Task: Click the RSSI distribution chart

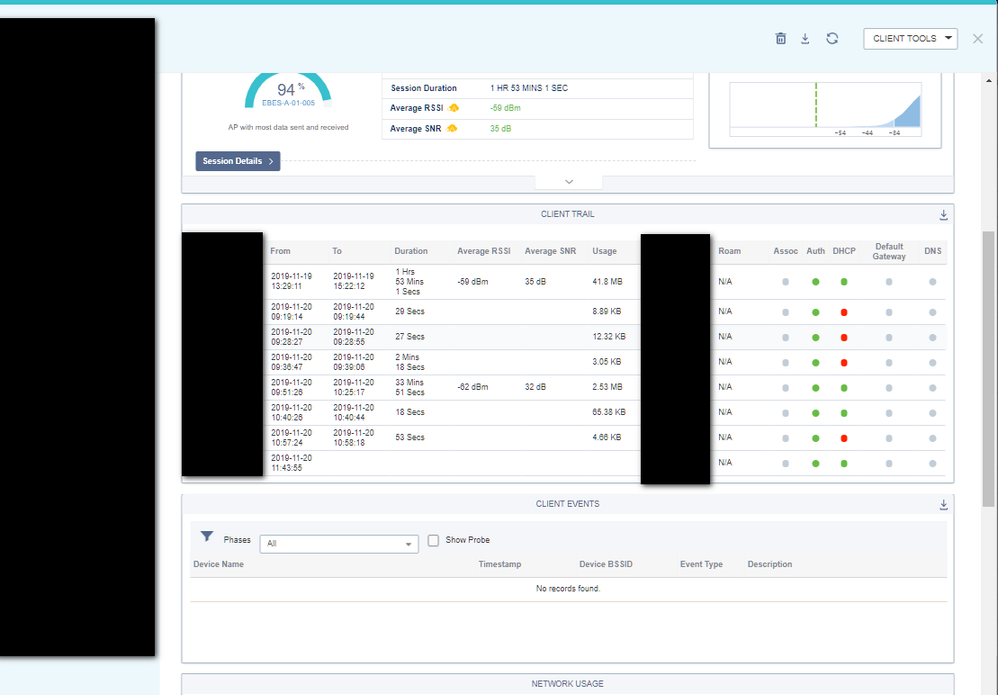Action: point(825,109)
